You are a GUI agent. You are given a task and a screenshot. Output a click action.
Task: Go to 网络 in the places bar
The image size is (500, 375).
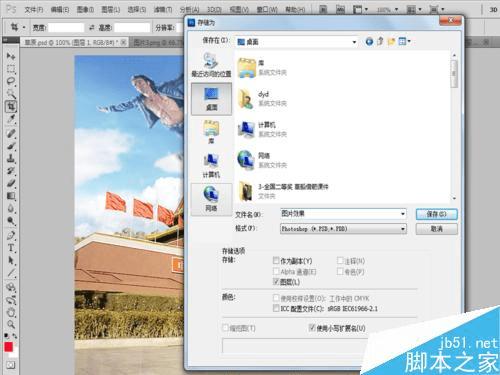click(x=211, y=199)
